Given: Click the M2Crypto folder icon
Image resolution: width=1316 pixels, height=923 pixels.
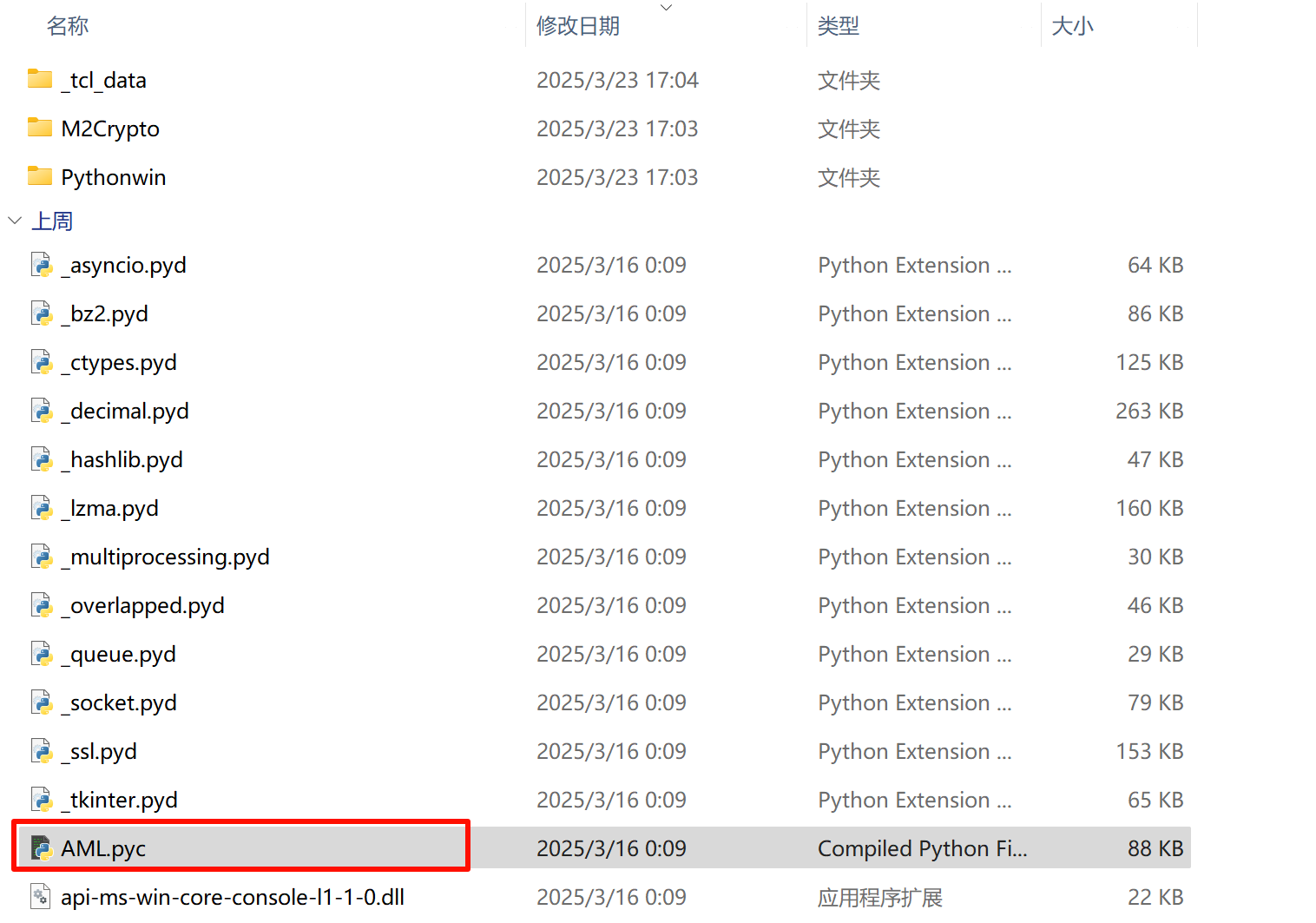Looking at the screenshot, I should click(x=40, y=129).
